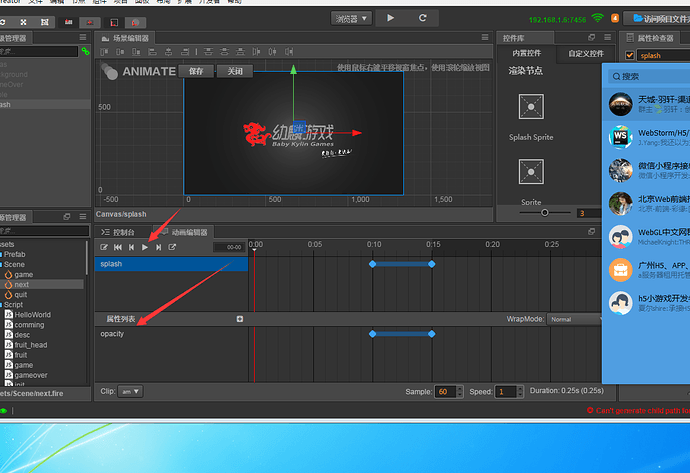Image resolution: width=690 pixels, height=473 pixels.
Task: Open assets panel hamburger menu
Action: tap(83, 216)
